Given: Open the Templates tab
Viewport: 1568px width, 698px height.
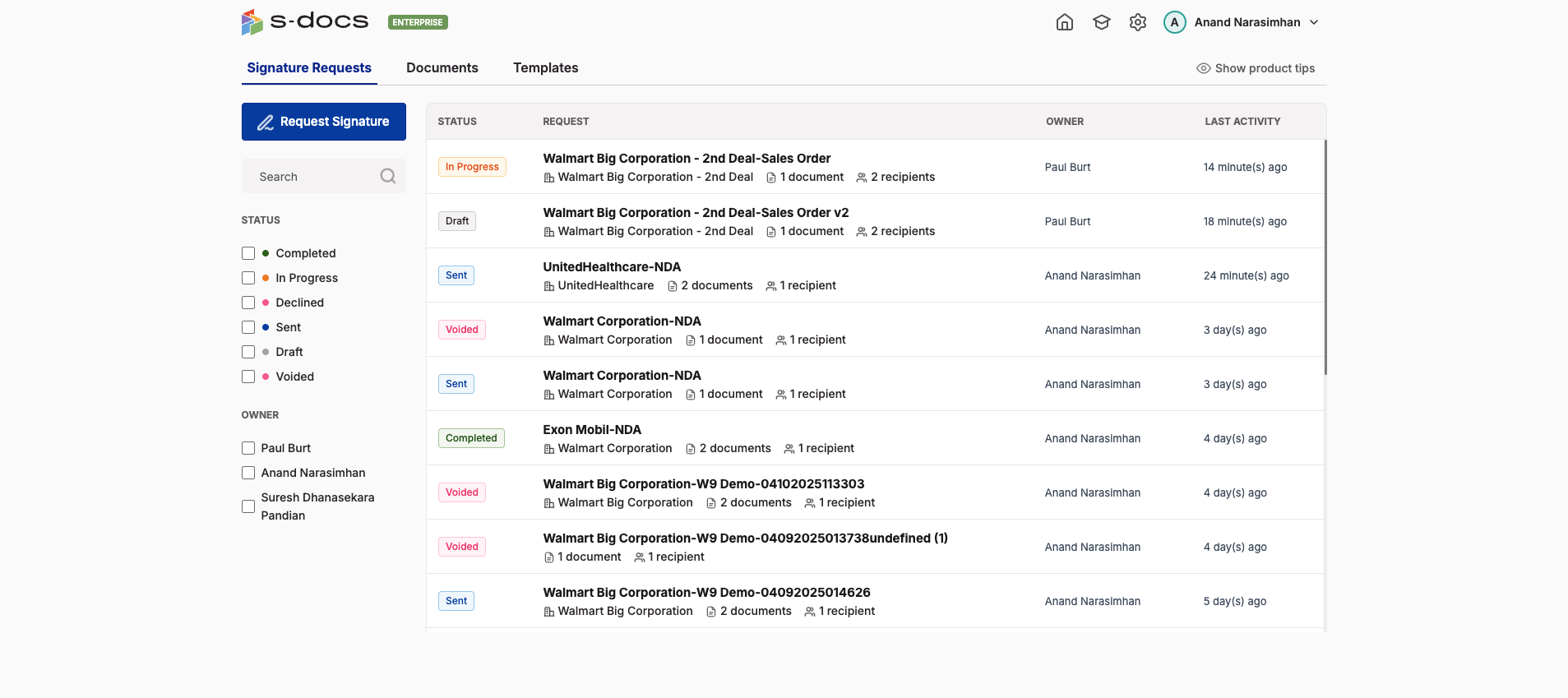Looking at the screenshot, I should coord(545,68).
